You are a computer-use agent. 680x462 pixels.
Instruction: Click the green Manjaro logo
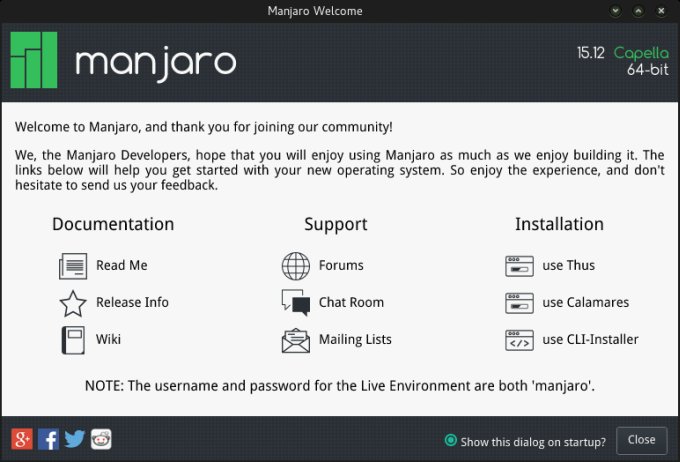[x=34, y=60]
